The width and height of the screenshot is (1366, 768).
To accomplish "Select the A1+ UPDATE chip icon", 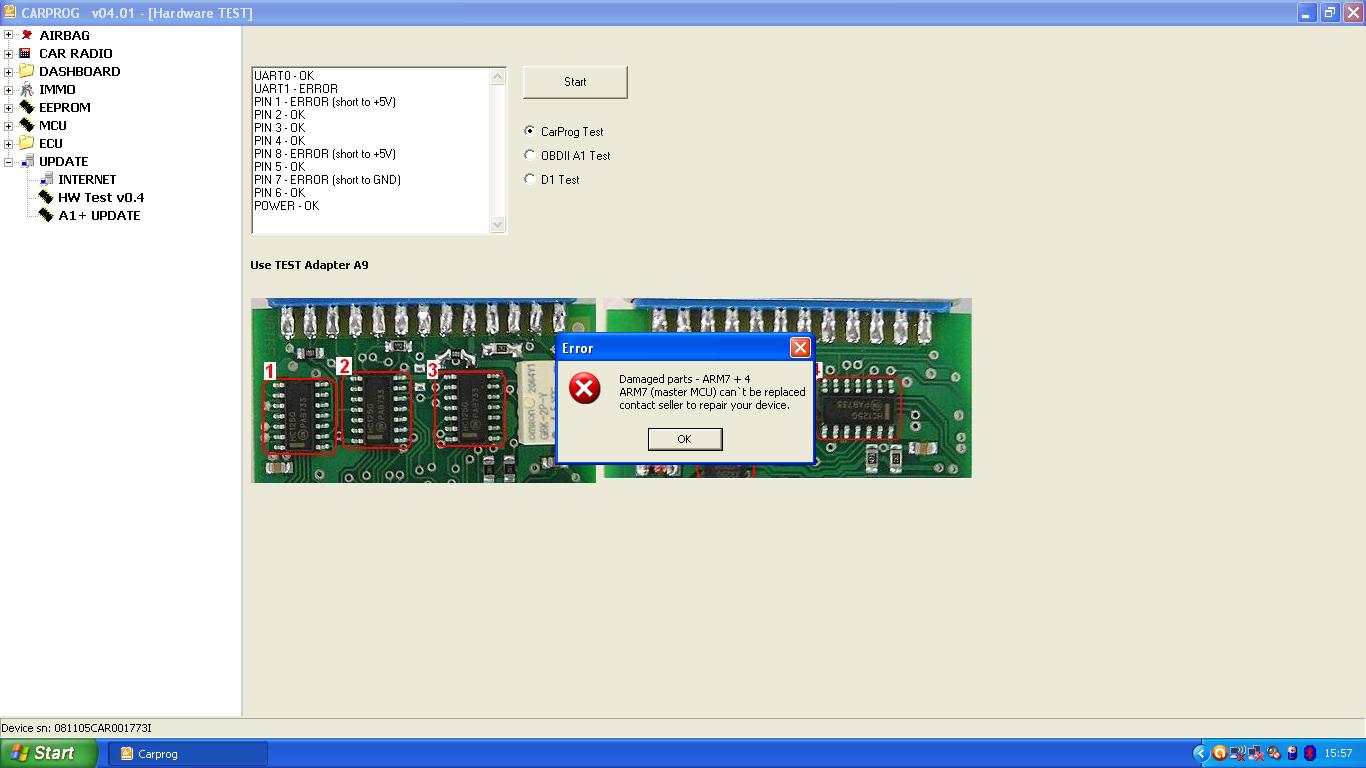I will [46, 215].
